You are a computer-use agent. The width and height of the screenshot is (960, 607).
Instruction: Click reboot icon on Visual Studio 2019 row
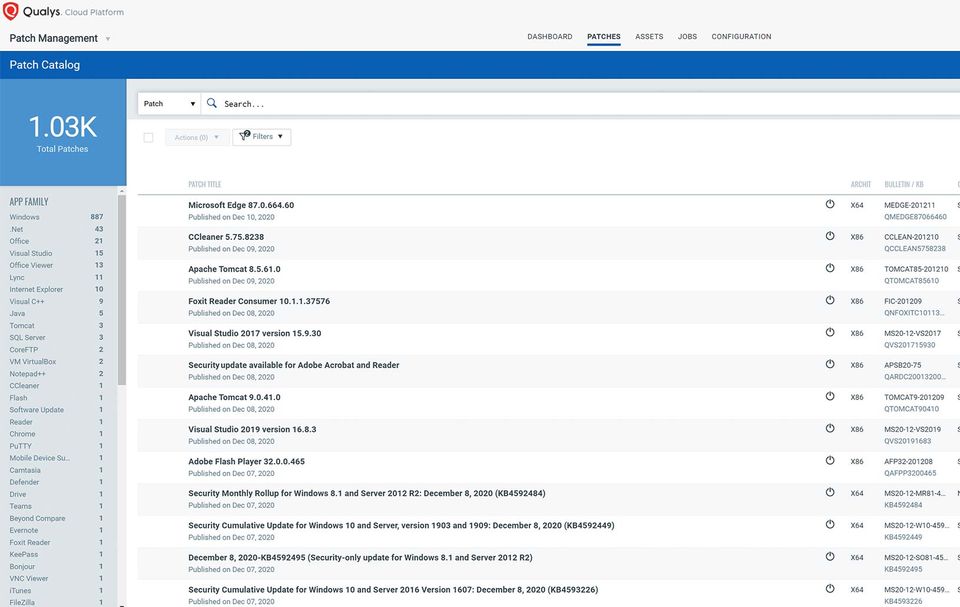click(x=830, y=428)
